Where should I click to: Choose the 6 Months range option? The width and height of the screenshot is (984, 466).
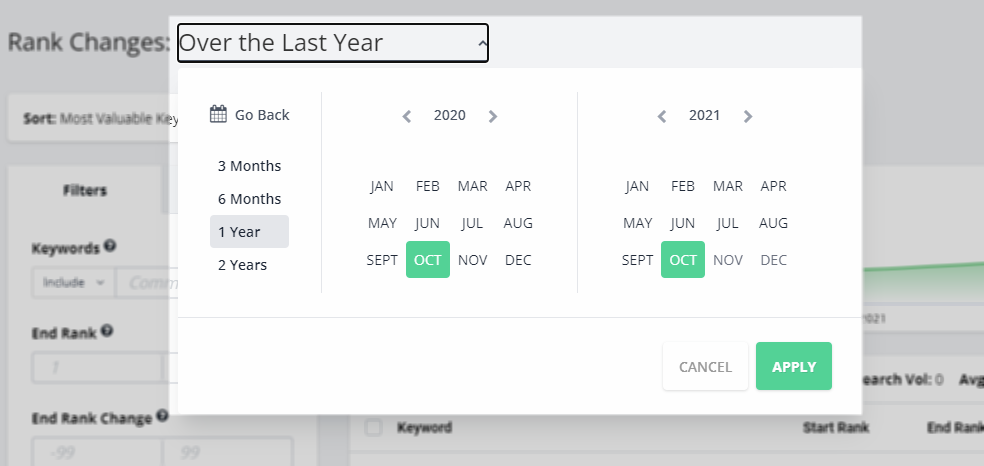249,199
